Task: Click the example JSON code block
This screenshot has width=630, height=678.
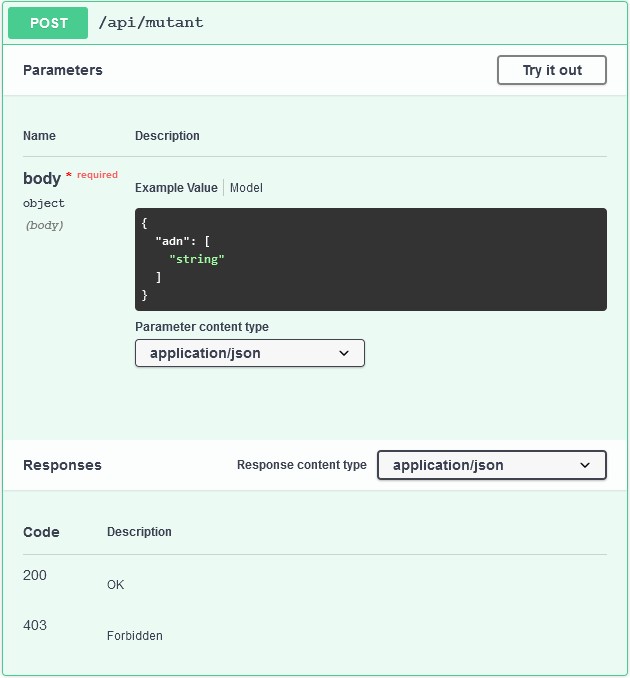Action: coord(371,259)
